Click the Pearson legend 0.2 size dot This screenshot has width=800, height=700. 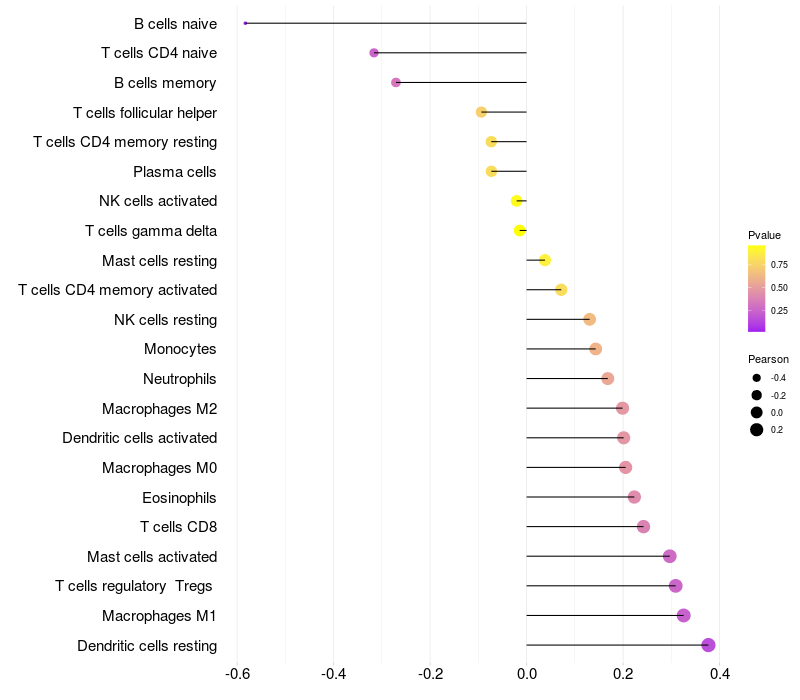(x=757, y=430)
